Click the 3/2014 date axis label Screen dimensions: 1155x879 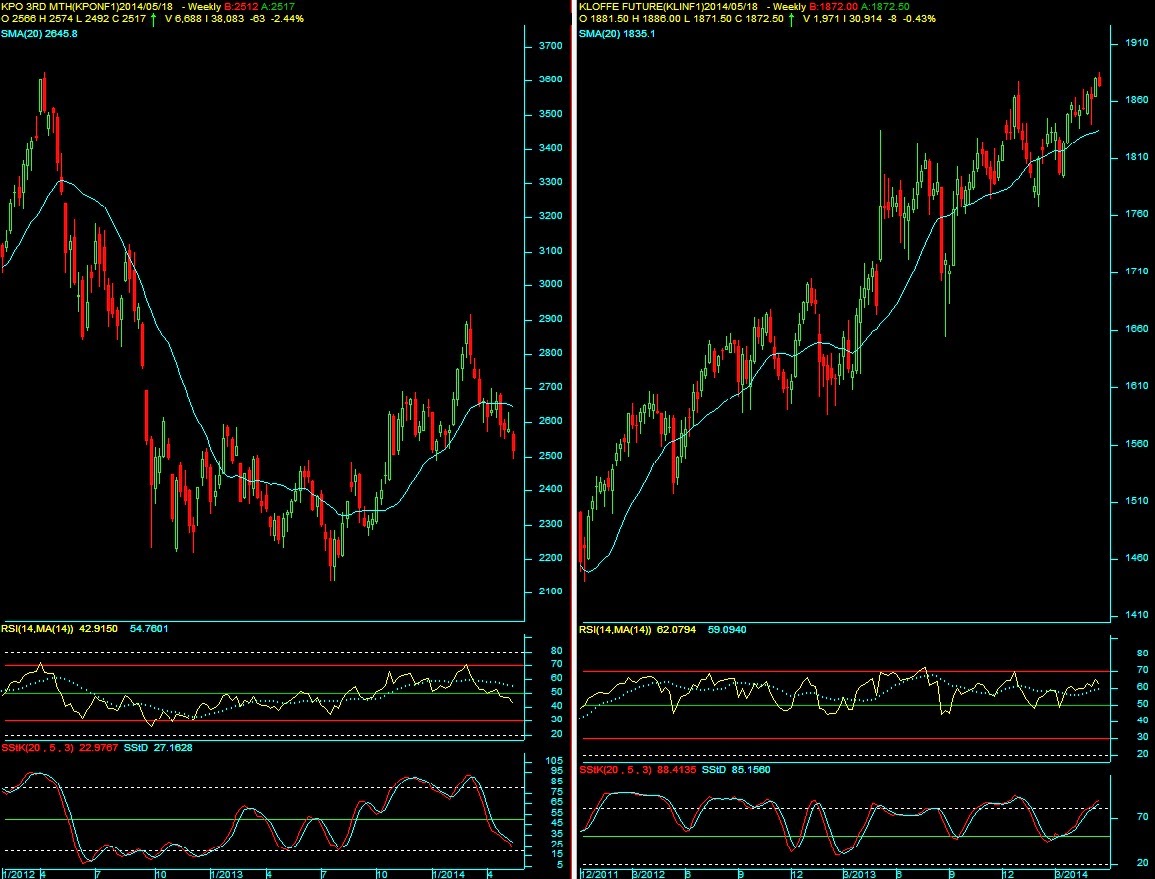coord(1072,875)
